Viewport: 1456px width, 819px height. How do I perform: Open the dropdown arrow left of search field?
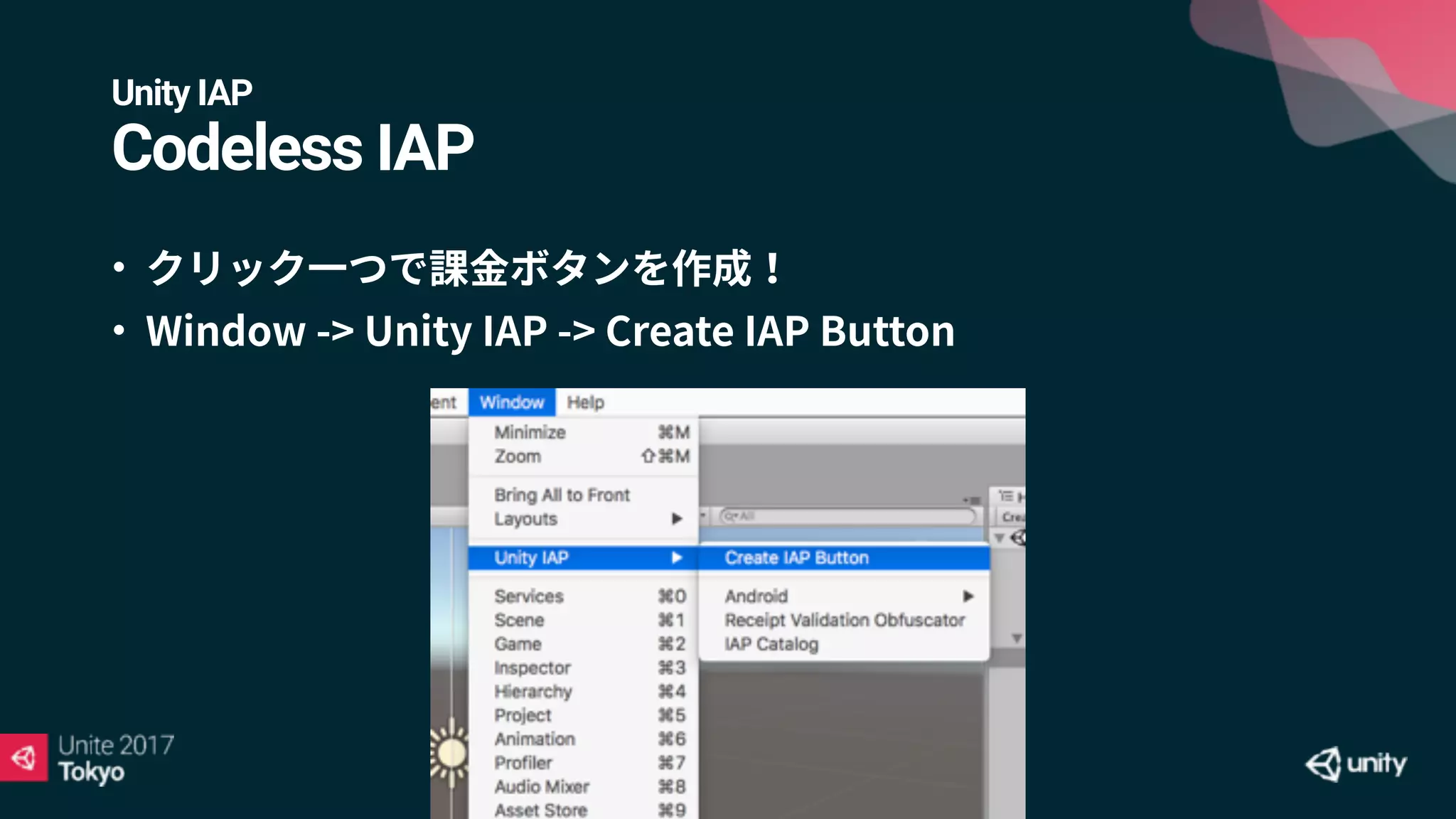tap(704, 515)
